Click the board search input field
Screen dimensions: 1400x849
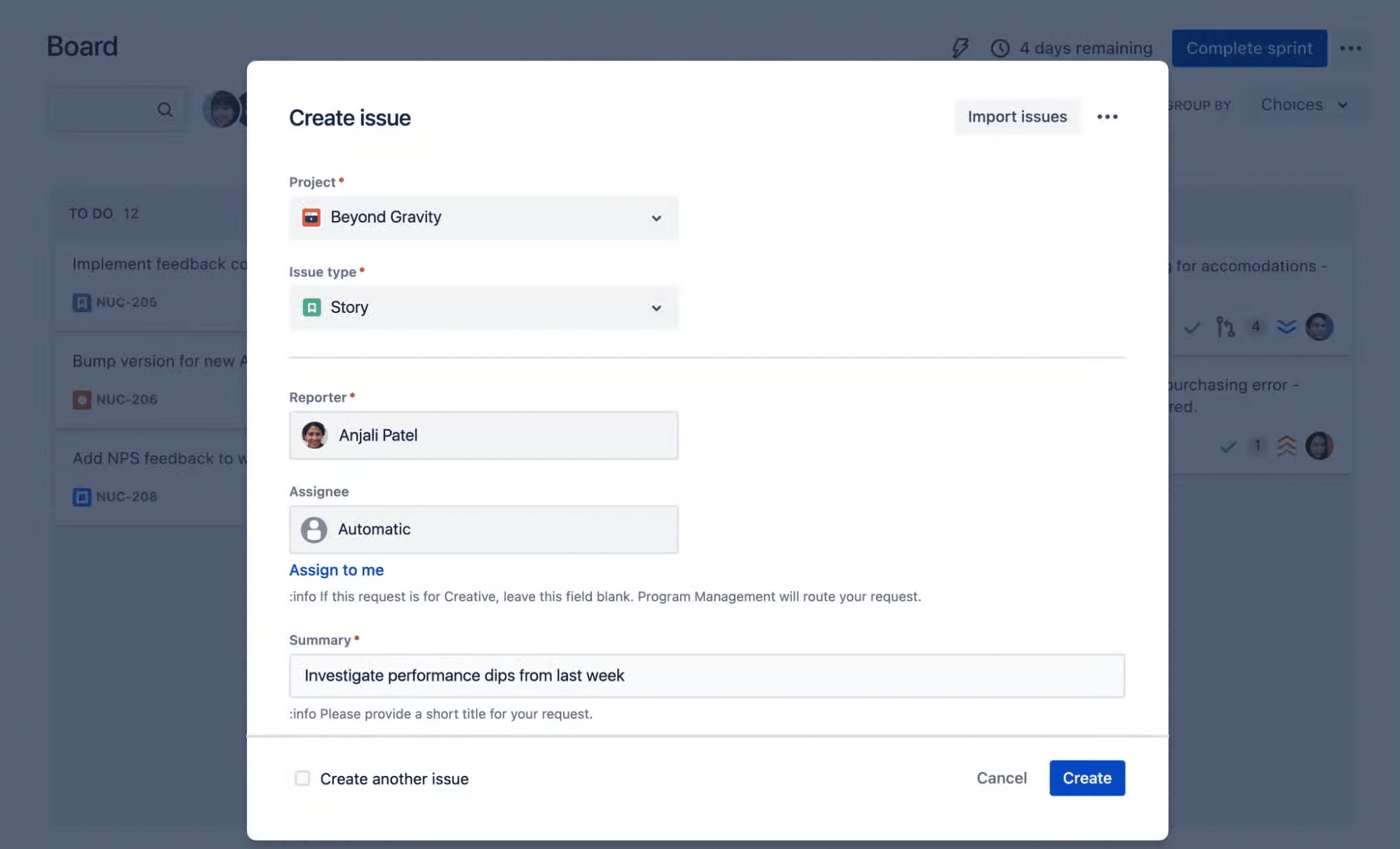tap(118, 109)
